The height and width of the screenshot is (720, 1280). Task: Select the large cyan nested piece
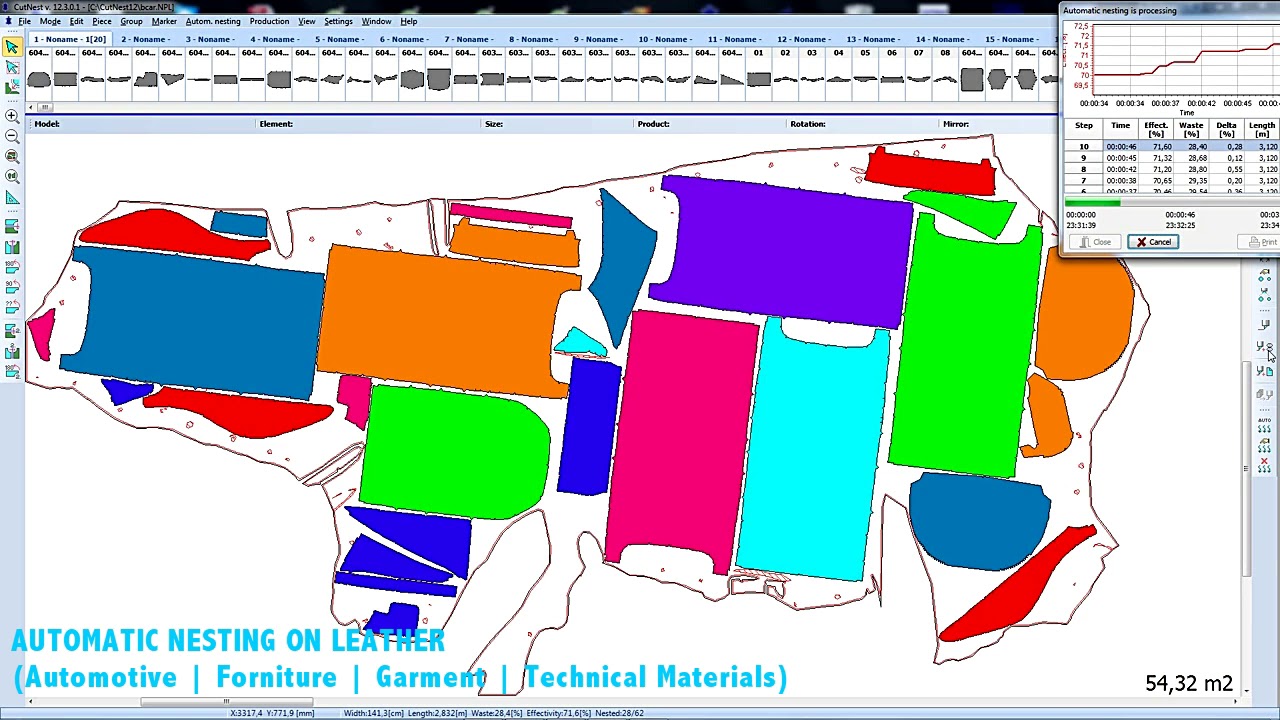812,450
